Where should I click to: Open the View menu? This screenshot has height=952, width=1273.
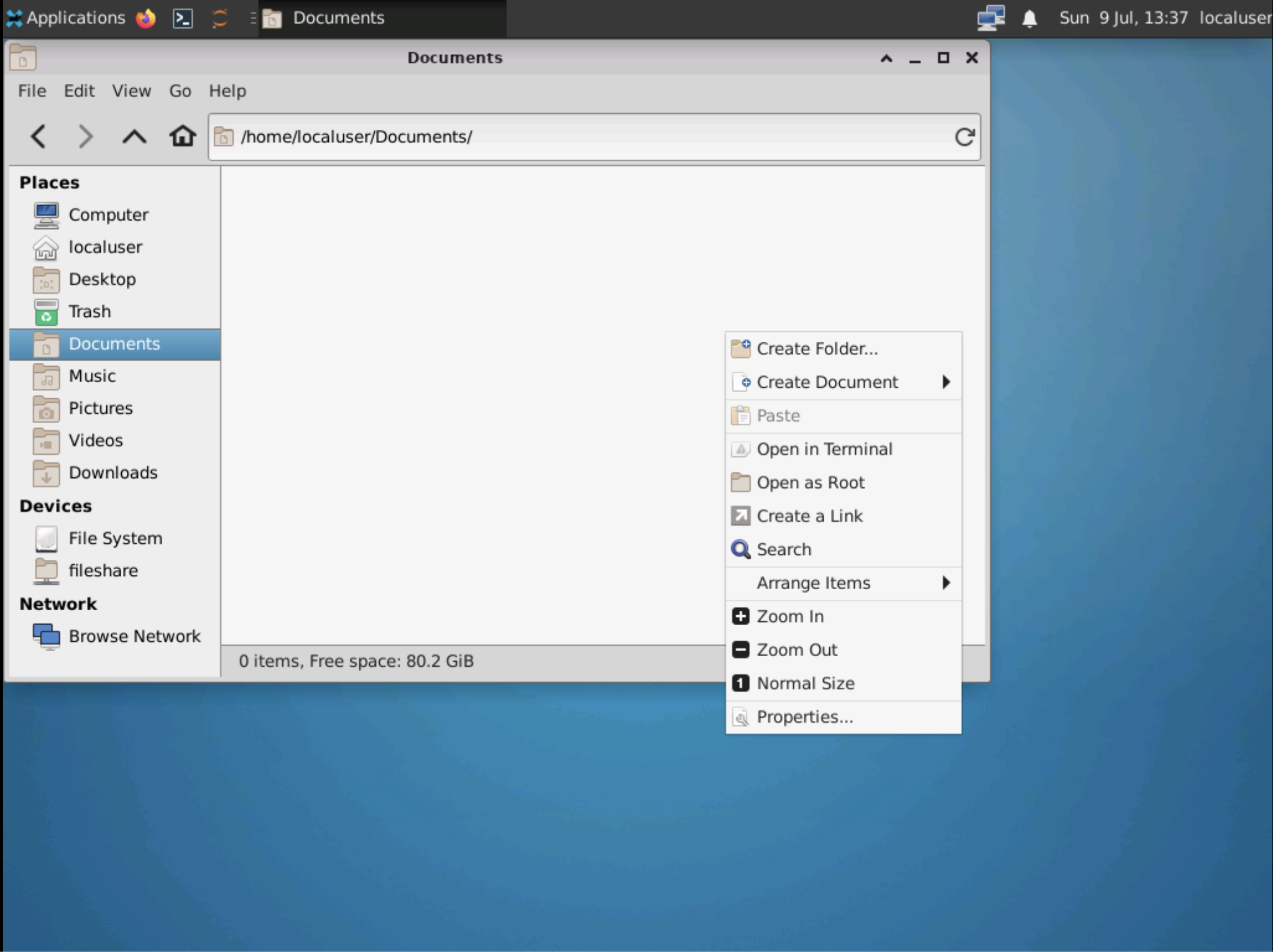click(132, 91)
